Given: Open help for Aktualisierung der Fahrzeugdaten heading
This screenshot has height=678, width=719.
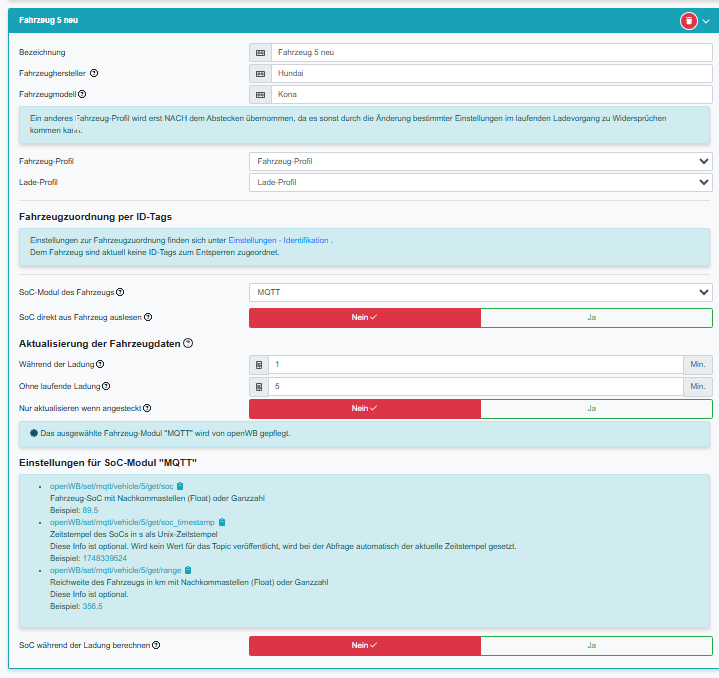Looking at the screenshot, I should (188, 343).
